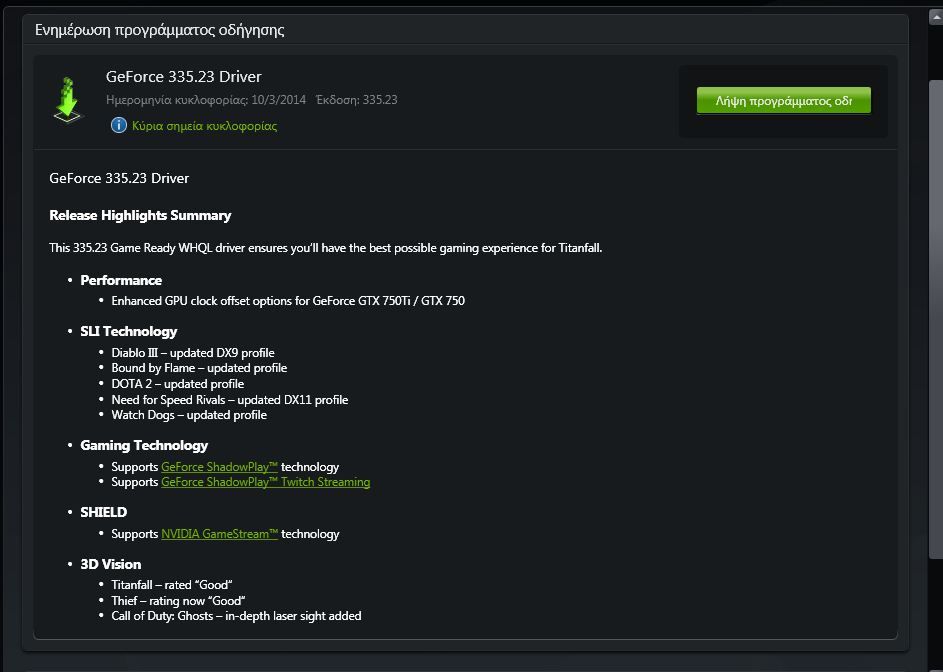Click the Performance section heading
943x672 pixels.
(121, 280)
